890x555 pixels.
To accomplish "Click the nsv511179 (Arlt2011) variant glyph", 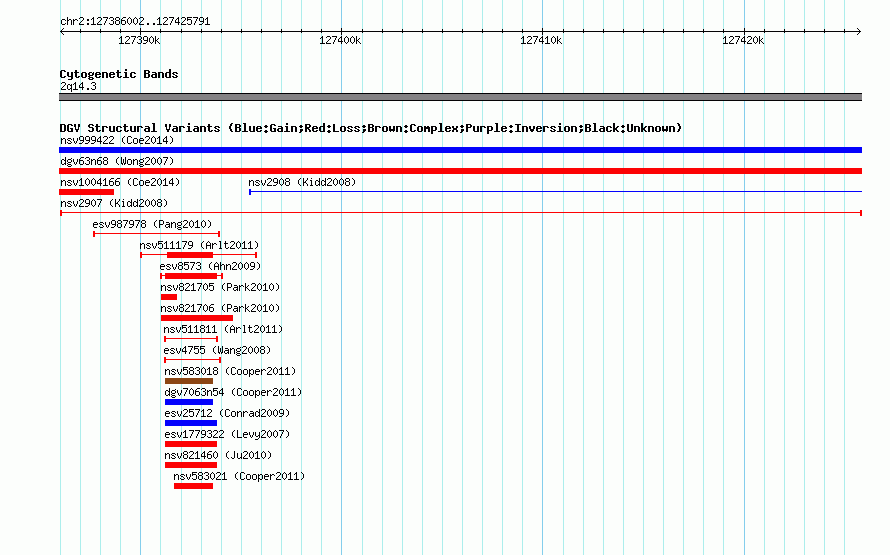I will [x=199, y=255].
